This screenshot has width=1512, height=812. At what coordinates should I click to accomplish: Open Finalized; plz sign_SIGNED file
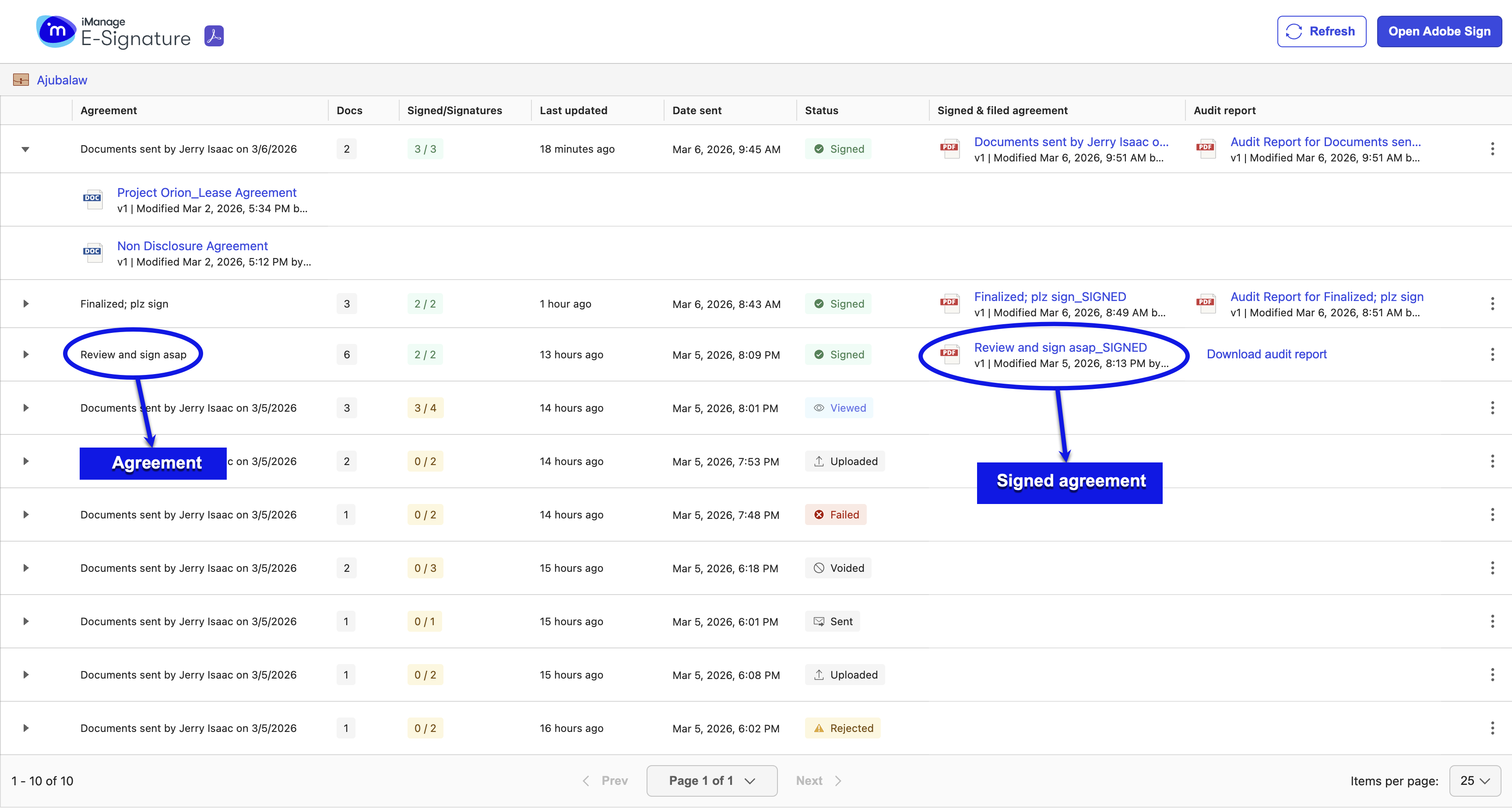(x=1050, y=297)
